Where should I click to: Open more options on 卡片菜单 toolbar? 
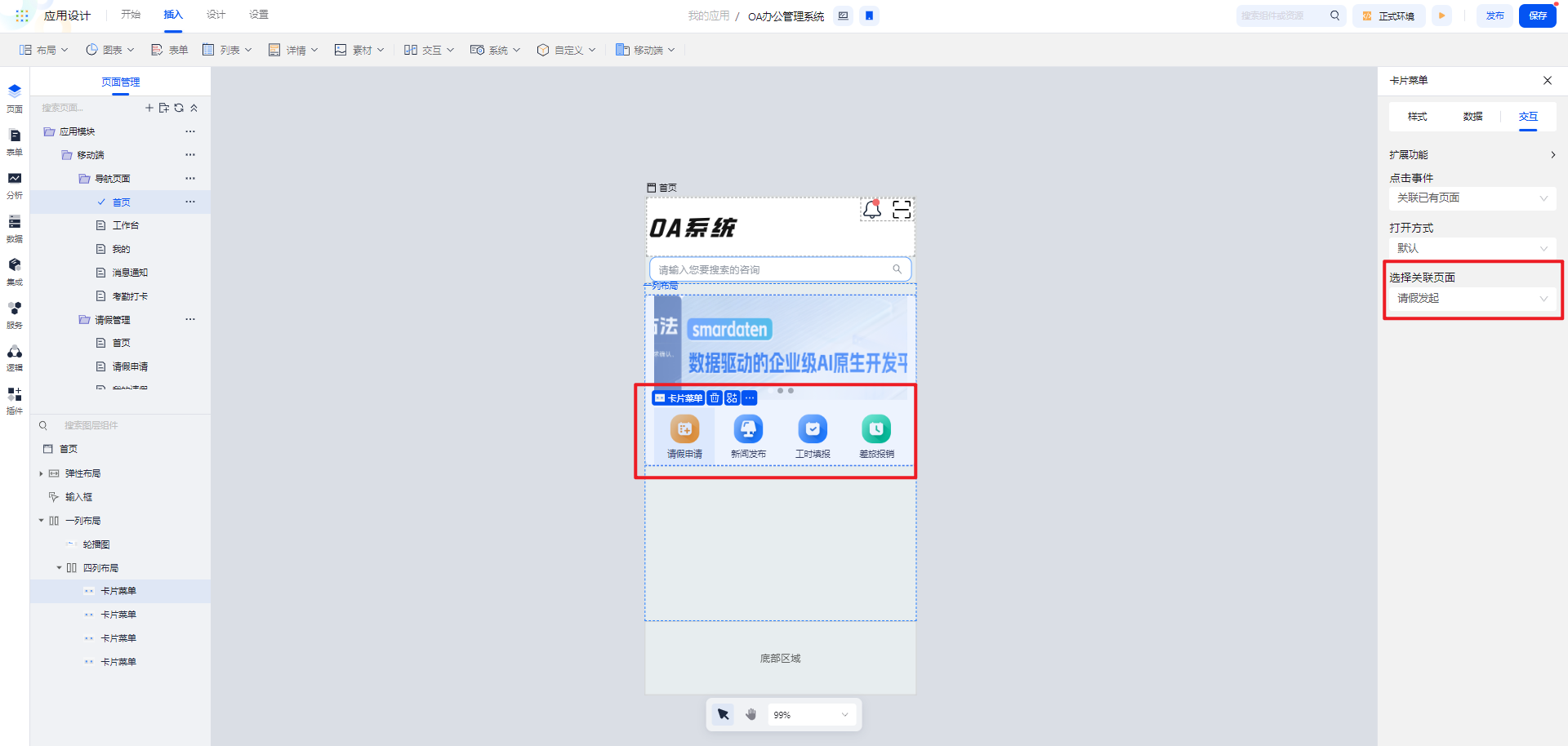(x=750, y=398)
